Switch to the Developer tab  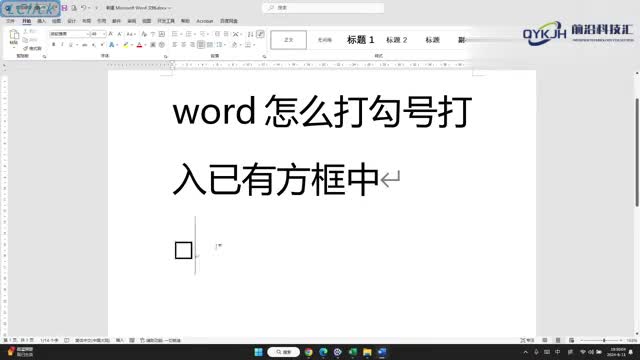click(166, 21)
